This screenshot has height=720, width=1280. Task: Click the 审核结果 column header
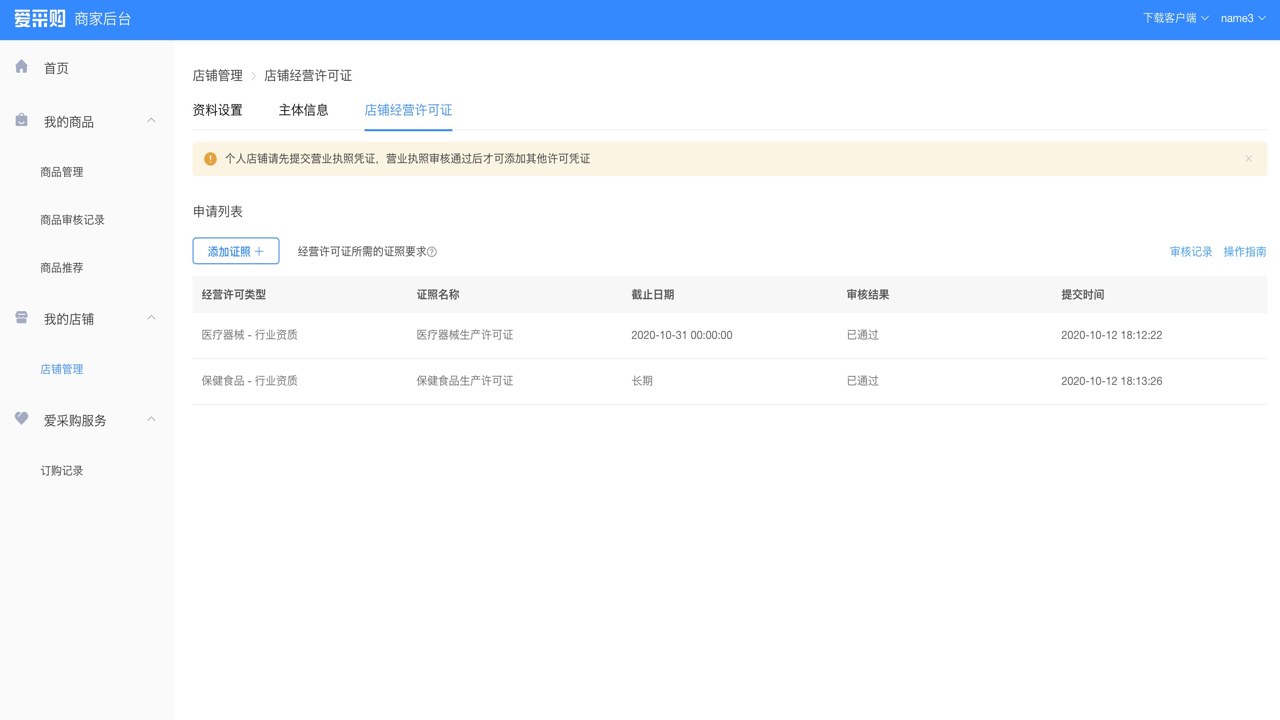[x=868, y=295]
